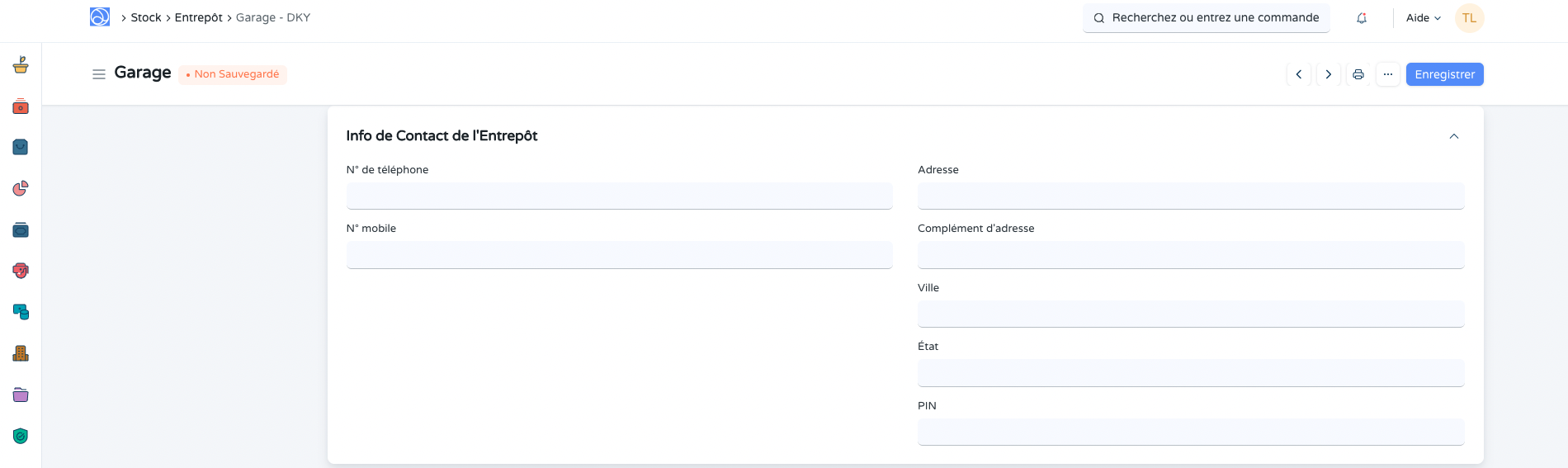Click the N° de téléphone input field
1568x468 pixels.
tap(619, 196)
